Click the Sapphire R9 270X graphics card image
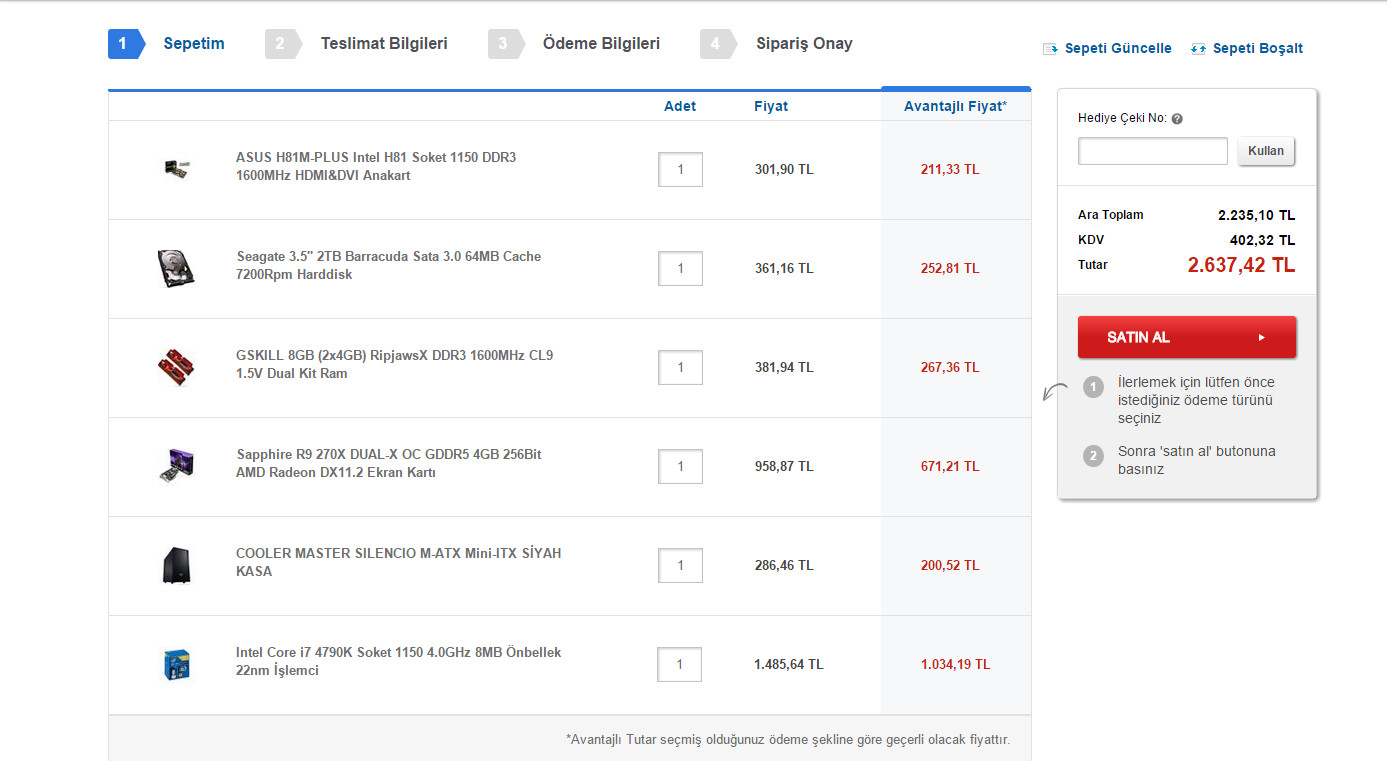Image resolution: width=1387 pixels, height=761 pixels. tap(176, 466)
